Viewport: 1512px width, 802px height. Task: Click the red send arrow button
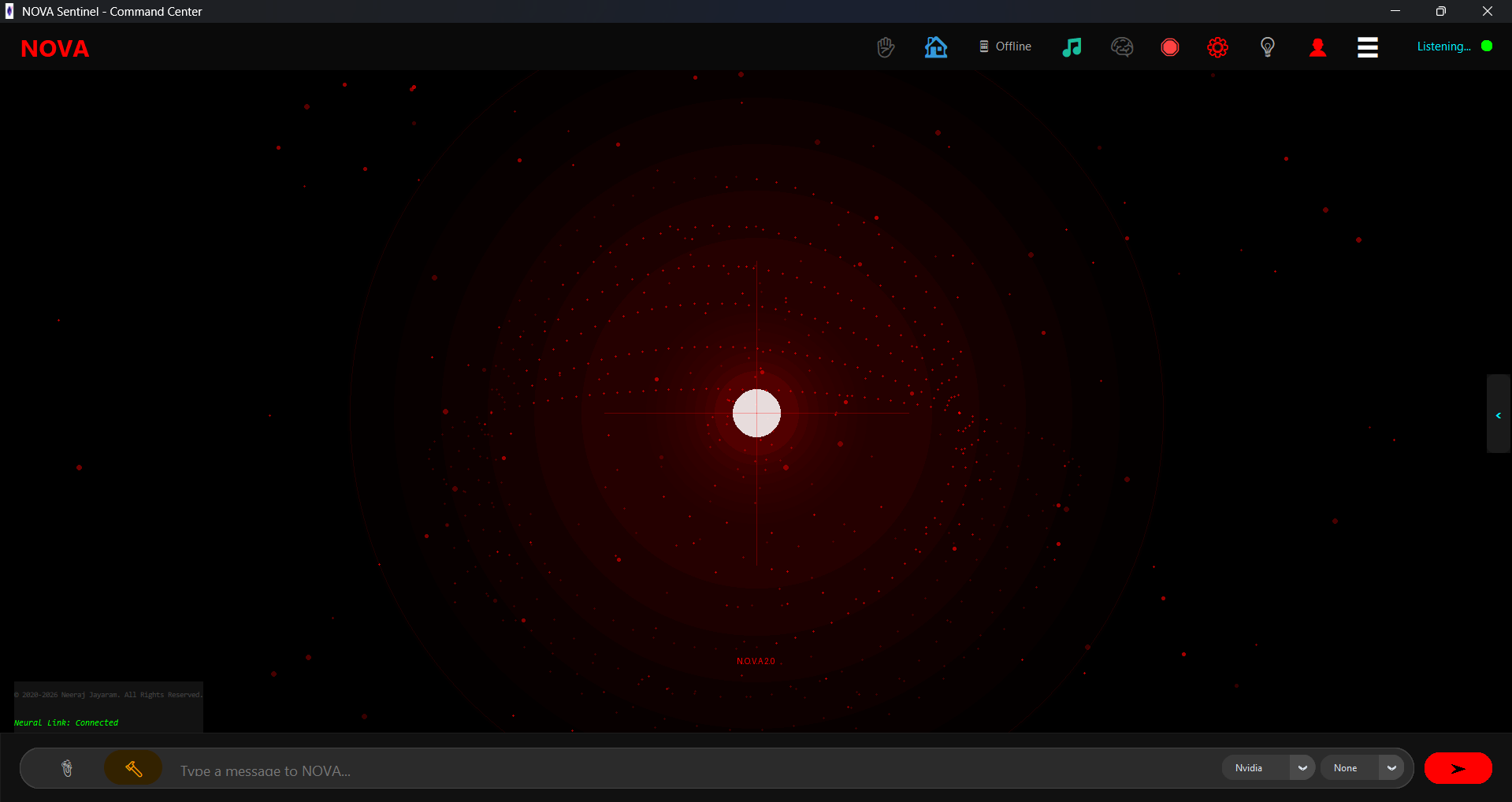tap(1458, 768)
